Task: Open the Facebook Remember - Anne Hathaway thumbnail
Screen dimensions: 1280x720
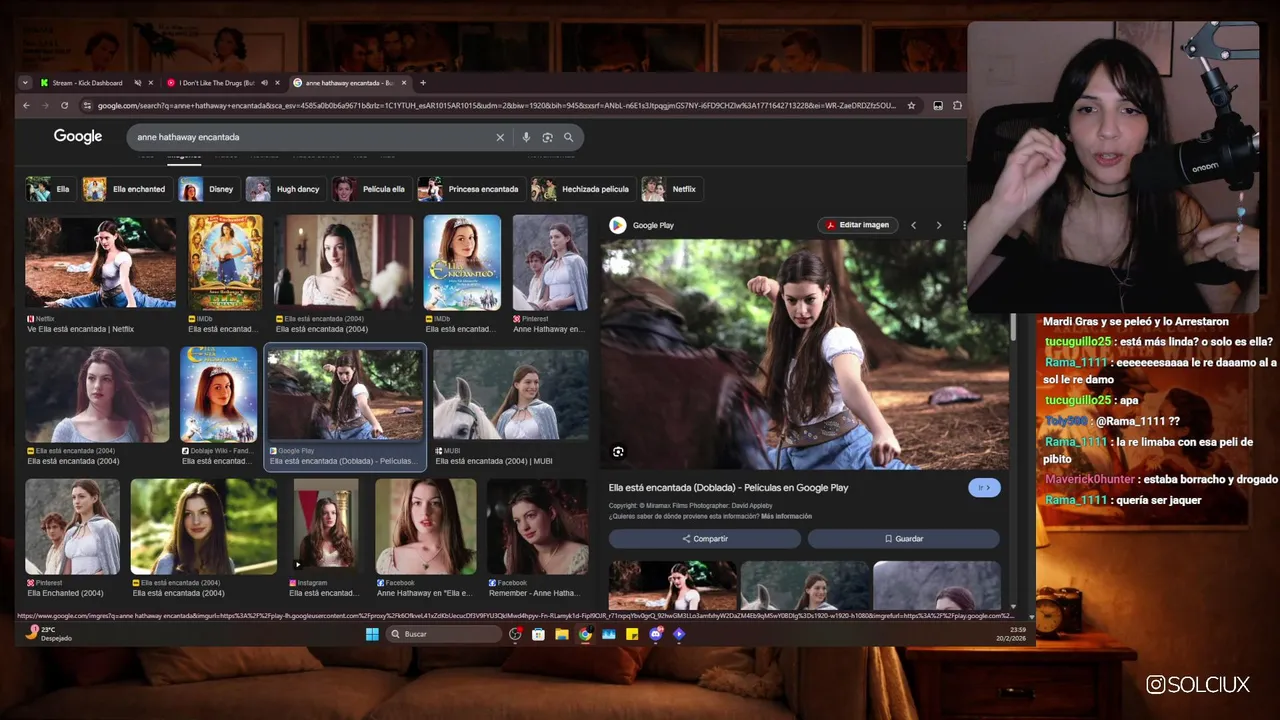Action: [x=538, y=526]
